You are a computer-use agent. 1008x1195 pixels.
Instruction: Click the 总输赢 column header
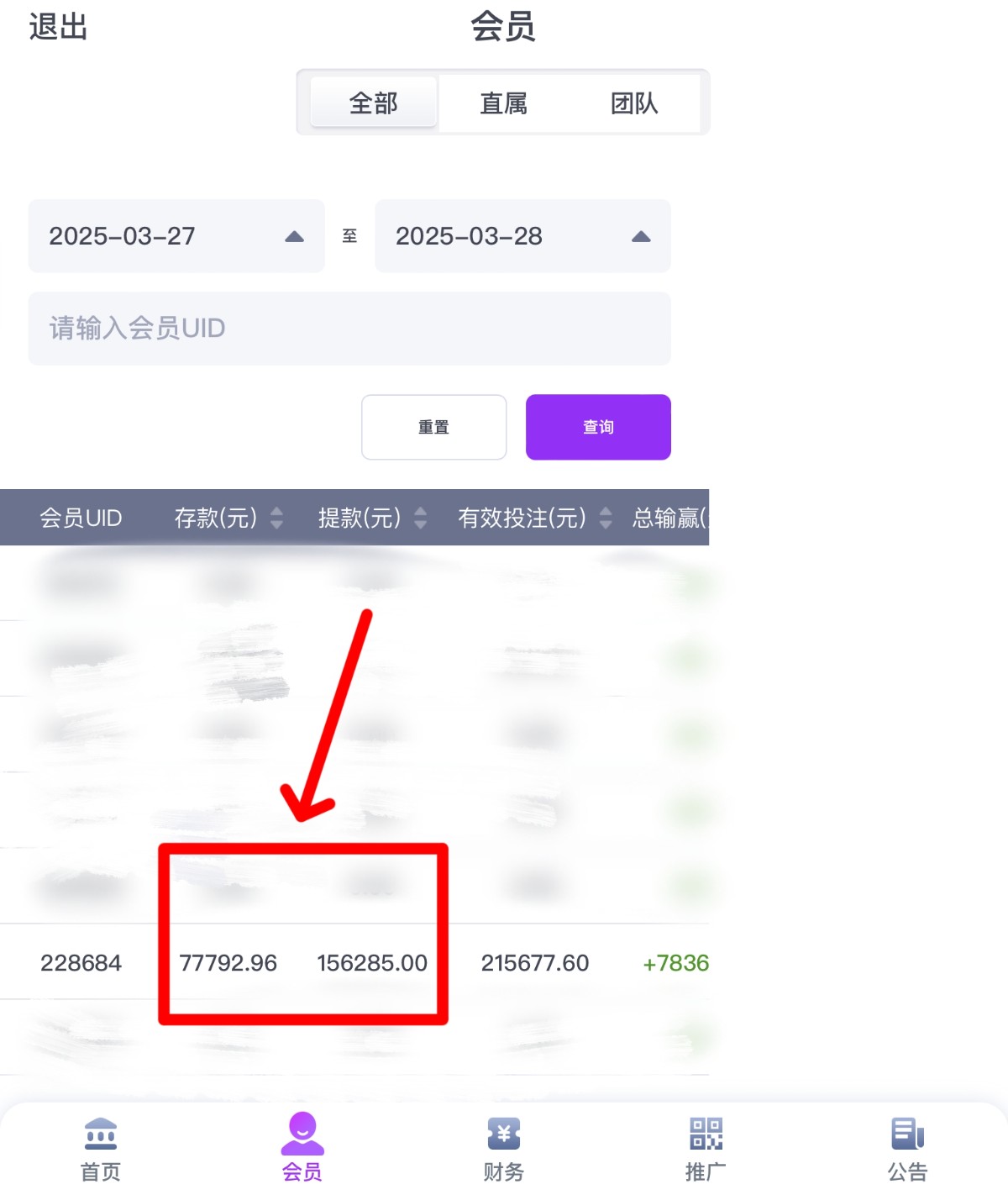coord(669,518)
